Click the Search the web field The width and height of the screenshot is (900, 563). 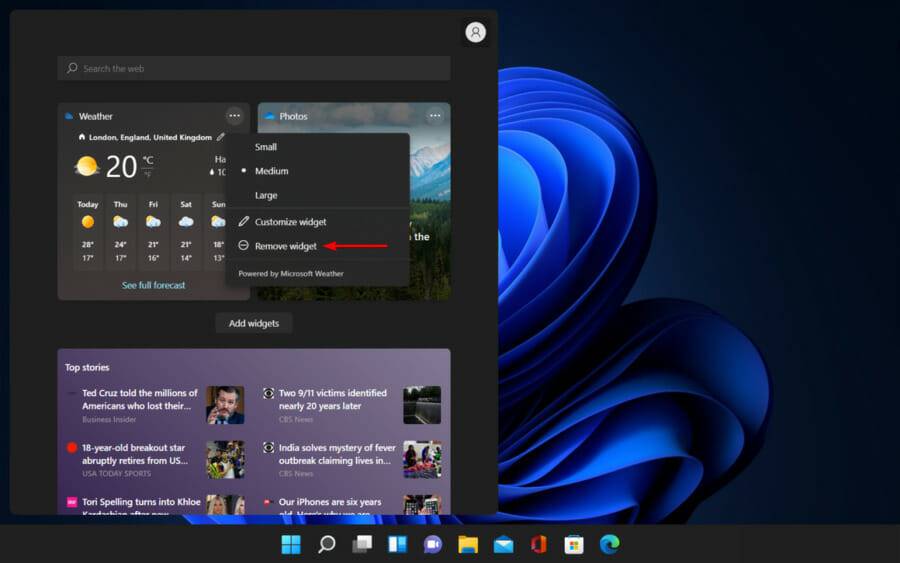coord(254,68)
